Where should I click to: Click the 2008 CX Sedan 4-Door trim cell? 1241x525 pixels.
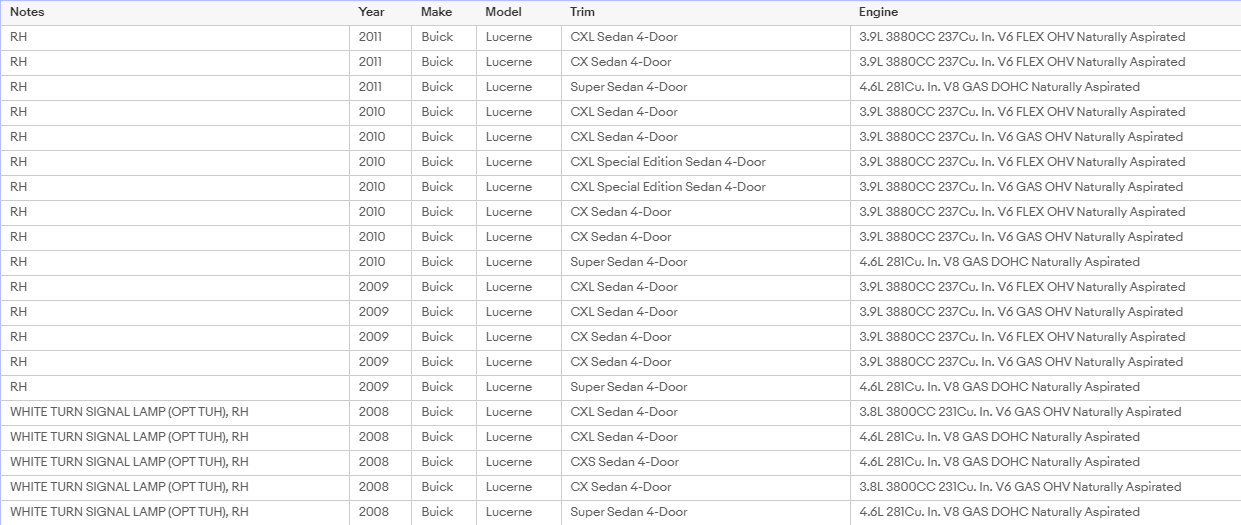pos(706,487)
